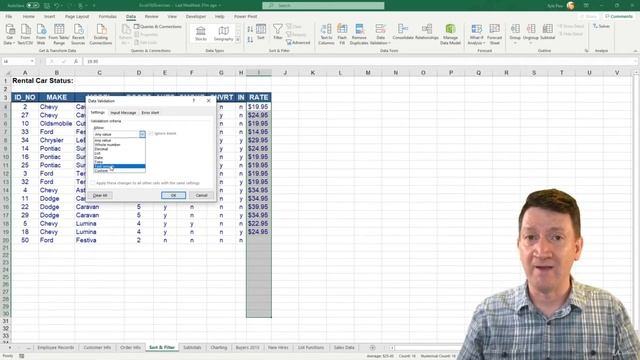Switch to the Developer ribbon tab
The width and height of the screenshot is (640, 360).
(x=196, y=16)
